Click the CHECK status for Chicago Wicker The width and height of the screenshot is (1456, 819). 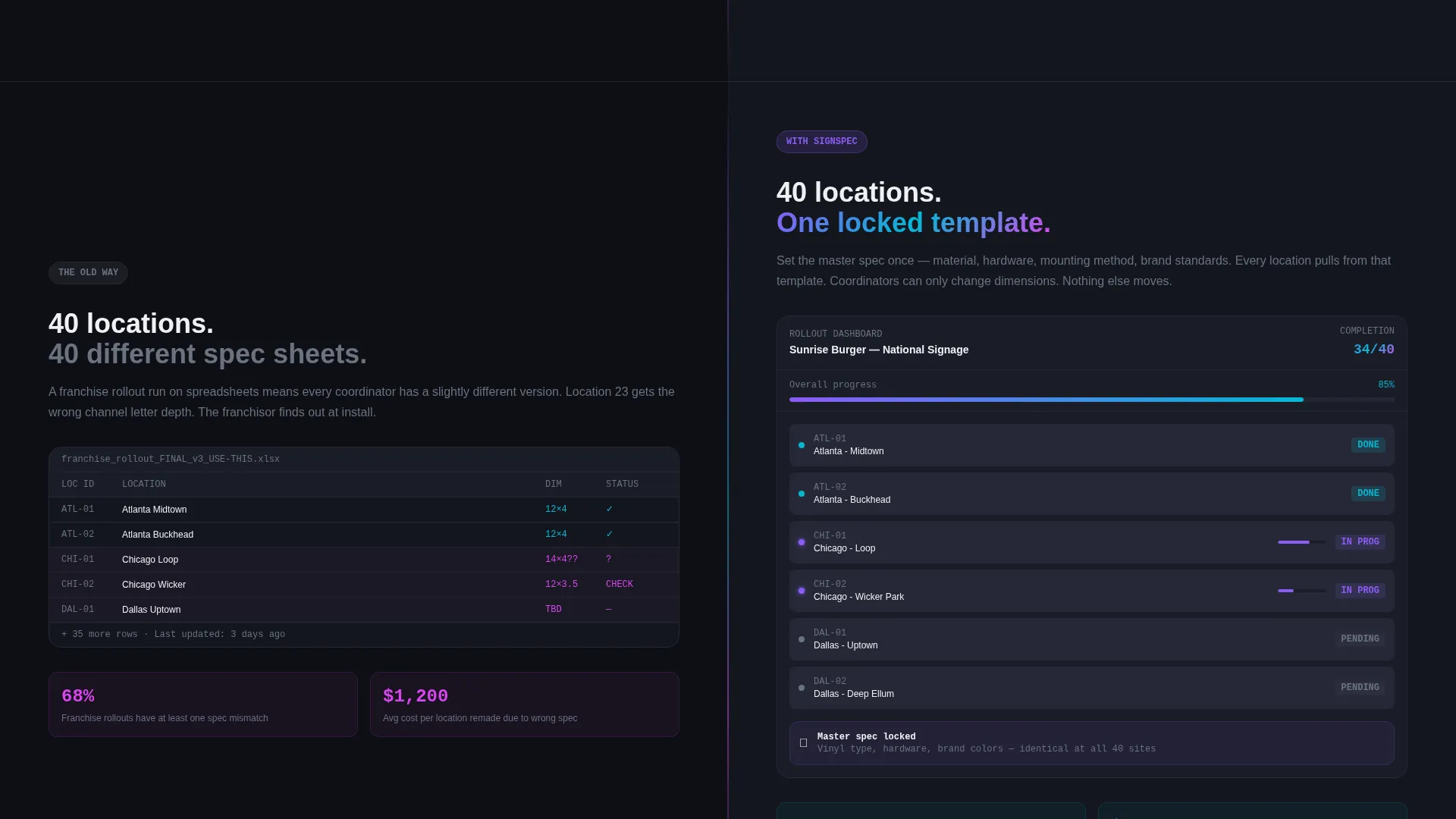(x=620, y=585)
